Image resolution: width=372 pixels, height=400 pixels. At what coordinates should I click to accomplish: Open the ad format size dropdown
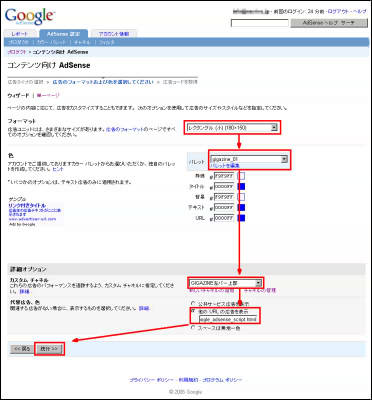click(x=232, y=128)
